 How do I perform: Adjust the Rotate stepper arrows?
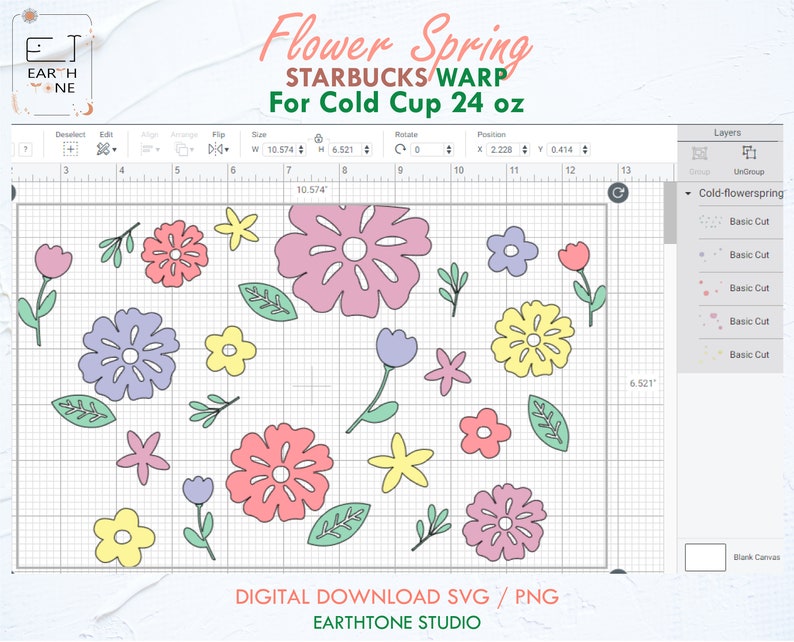tap(449, 150)
